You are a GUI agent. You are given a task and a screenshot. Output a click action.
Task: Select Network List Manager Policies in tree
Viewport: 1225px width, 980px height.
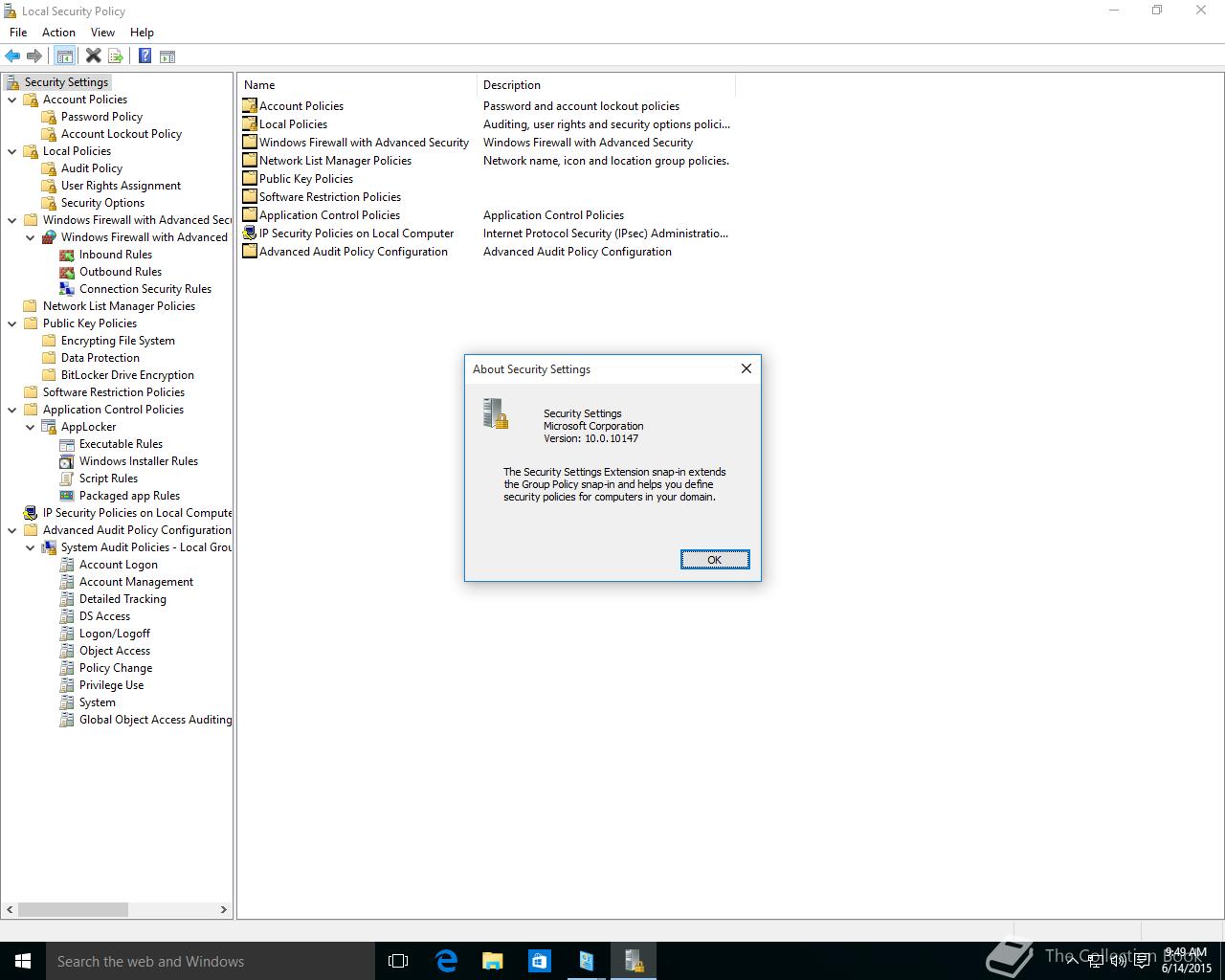pyautogui.click(x=119, y=306)
